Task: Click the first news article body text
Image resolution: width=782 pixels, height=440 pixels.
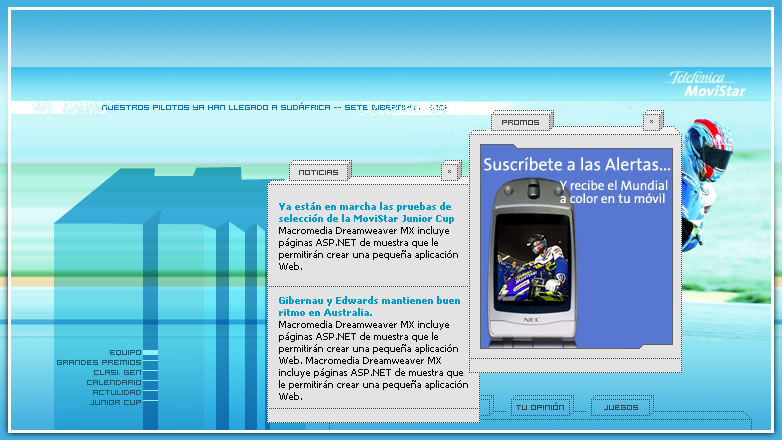Action: [368, 248]
